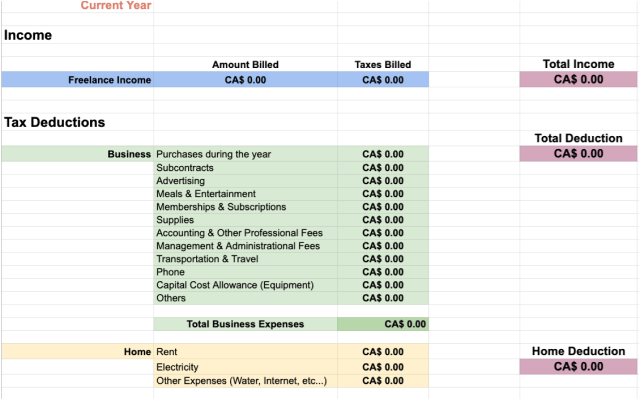Screen dimensions: 640x400
Task: Select the Meals & Entertainment amount cell
Action: 383,194
